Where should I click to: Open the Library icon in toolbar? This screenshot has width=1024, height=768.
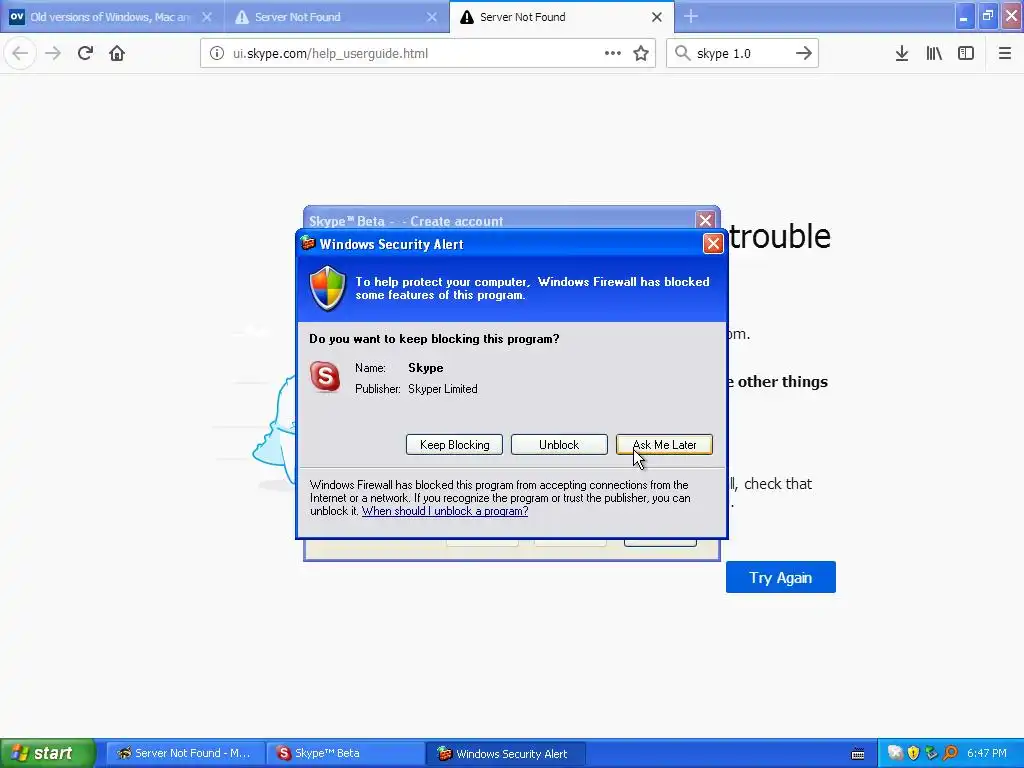934,53
